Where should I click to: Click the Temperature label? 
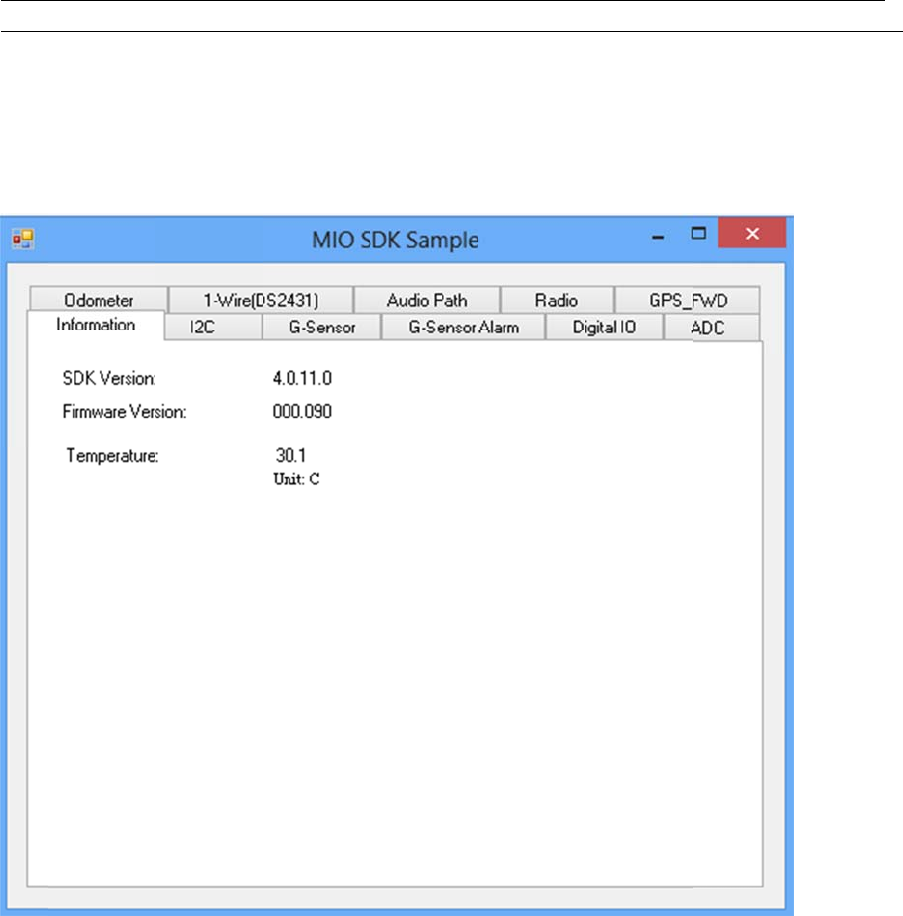point(112,456)
